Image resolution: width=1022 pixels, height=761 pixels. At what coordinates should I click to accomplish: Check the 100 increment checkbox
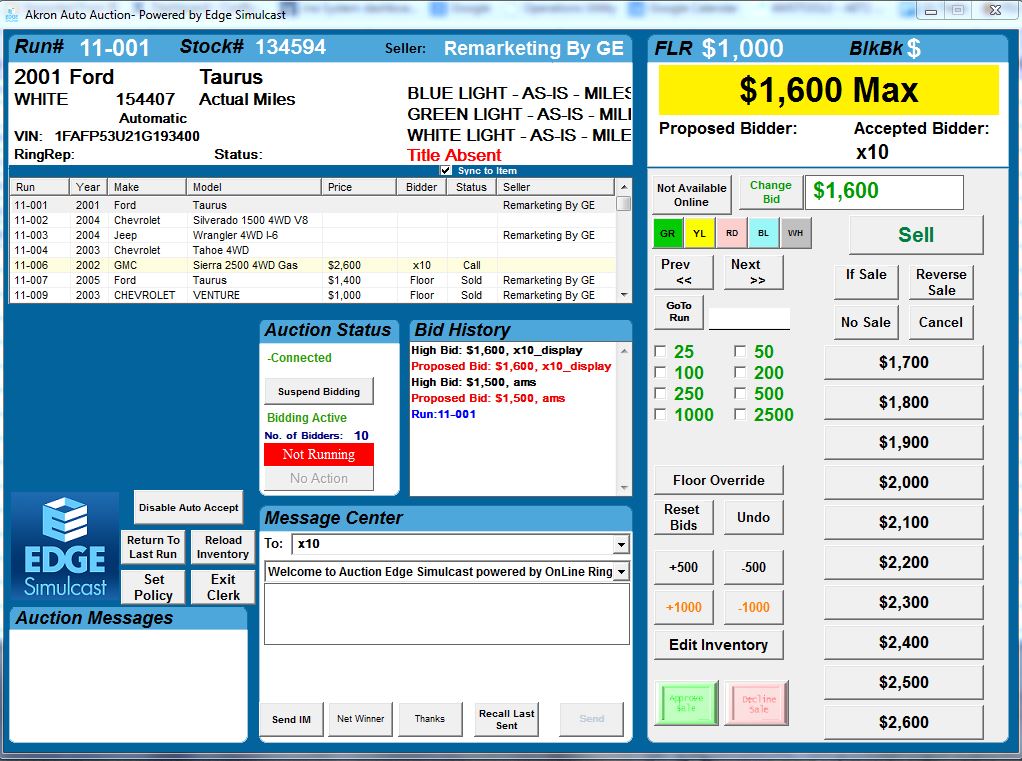click(x=660, y=372)
